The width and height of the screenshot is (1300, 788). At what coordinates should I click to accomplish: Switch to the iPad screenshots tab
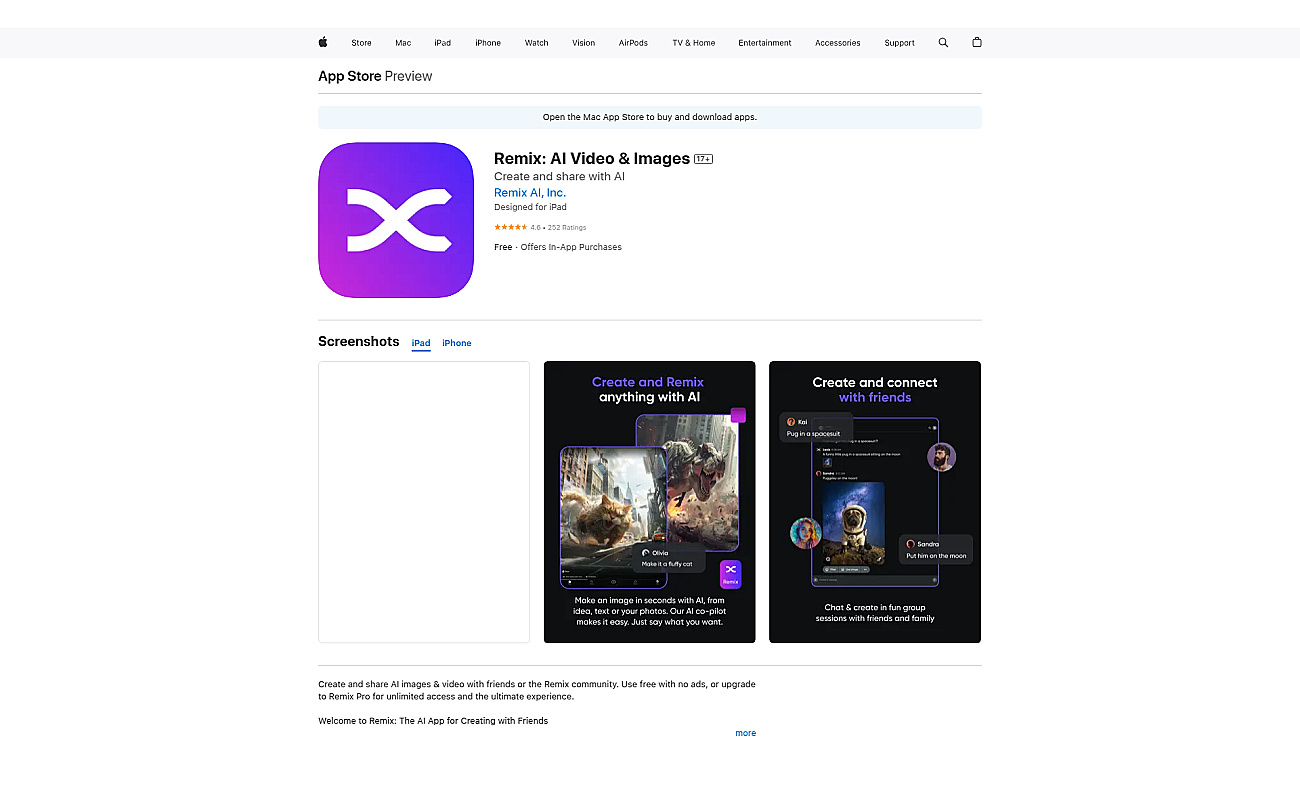[x=421, y=343]
